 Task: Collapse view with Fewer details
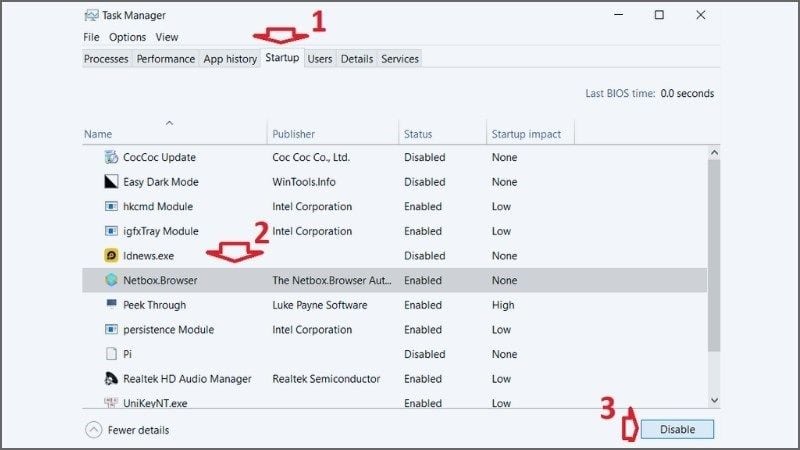click(x=127, y=430)
